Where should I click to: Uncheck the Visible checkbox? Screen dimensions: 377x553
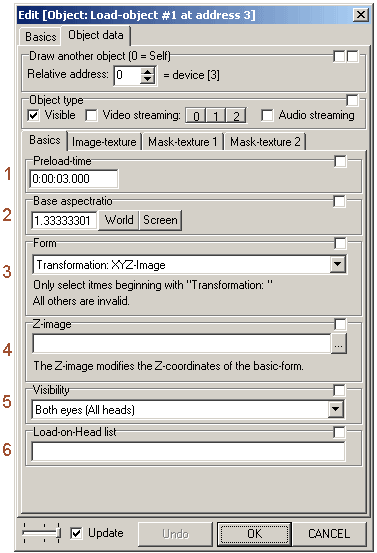pos(33,115)
